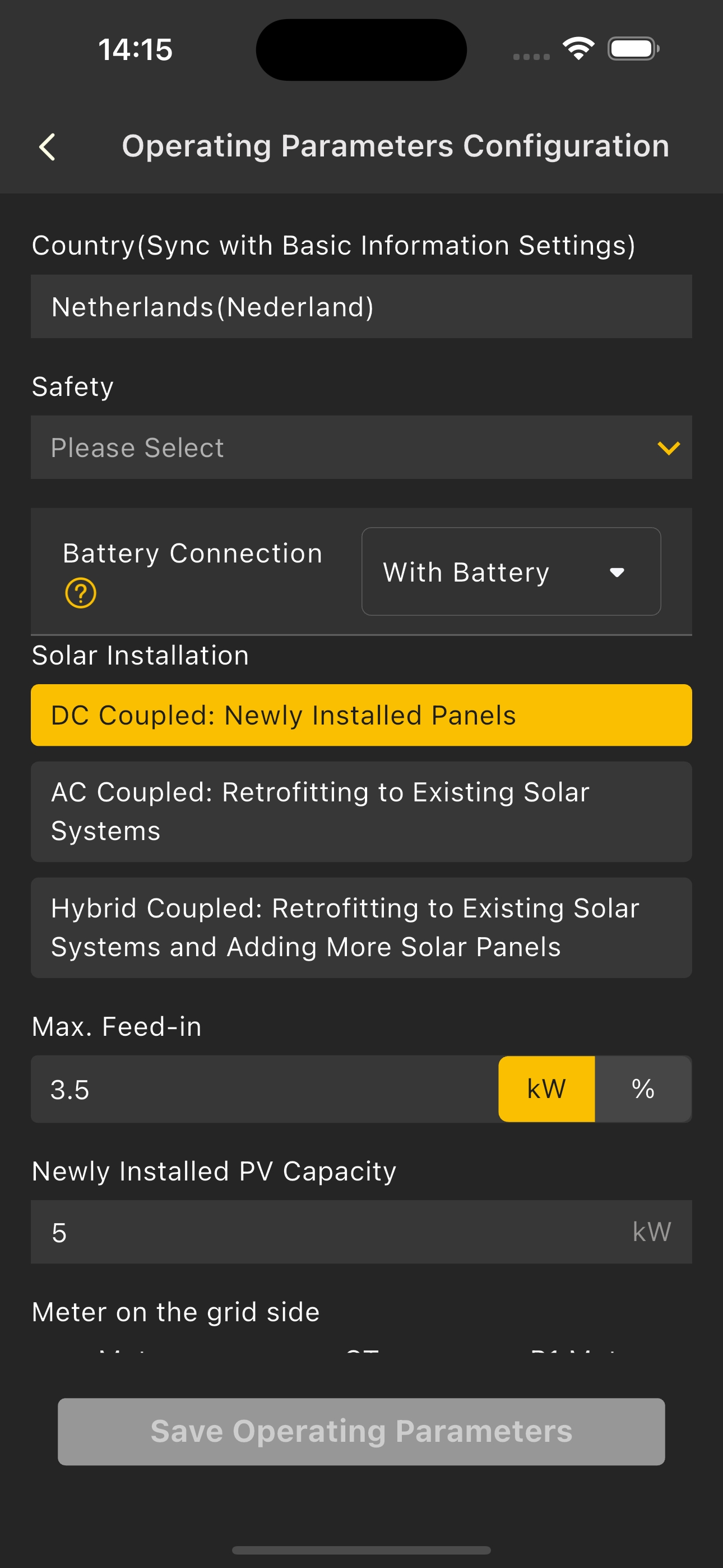Tap the battery status icon

633,49
